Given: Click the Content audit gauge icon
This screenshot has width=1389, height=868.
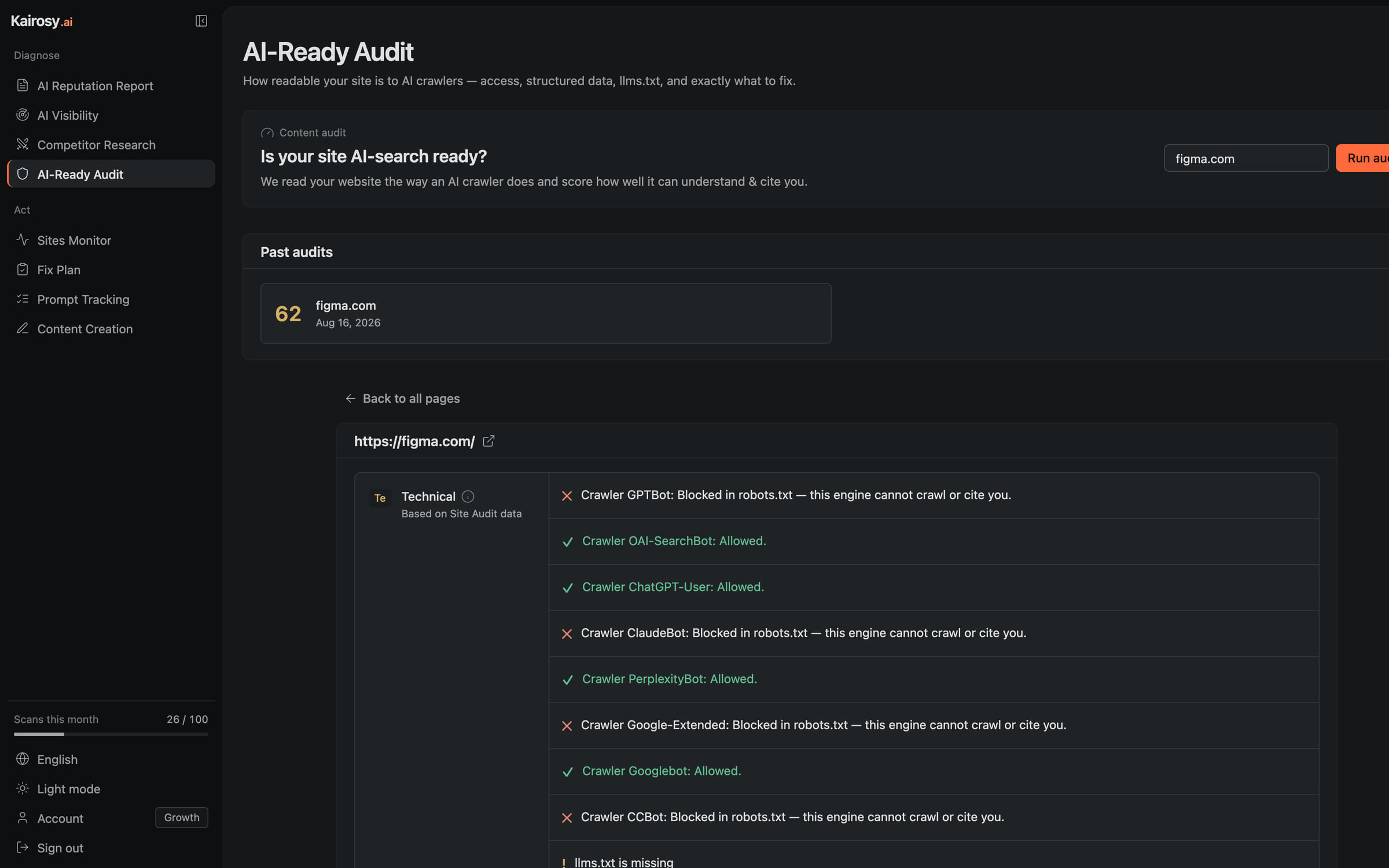Looking at the screenshot, I should coord(267,133).
